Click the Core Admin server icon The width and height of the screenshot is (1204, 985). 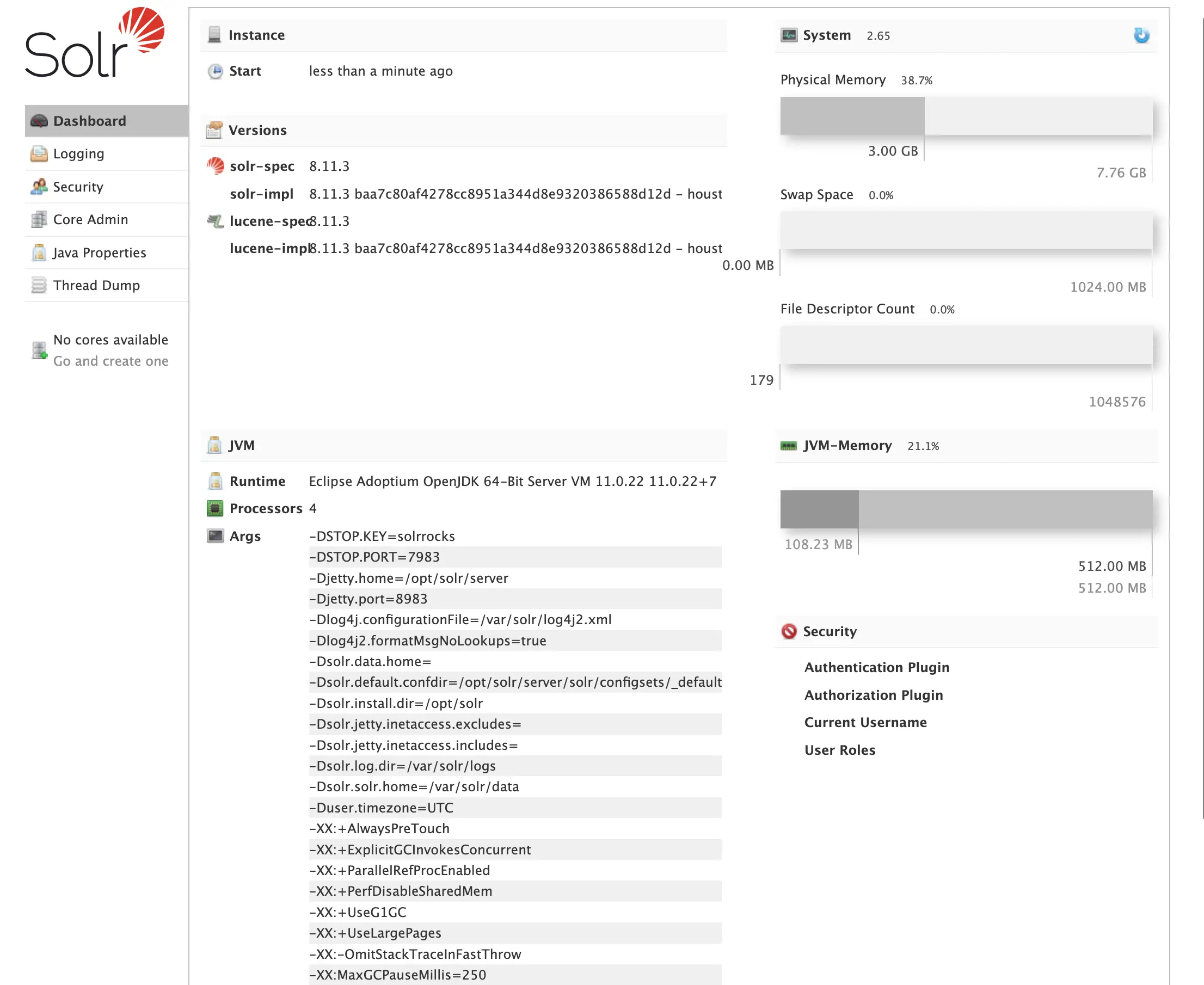pyautogui.click(x=39, y=219)
